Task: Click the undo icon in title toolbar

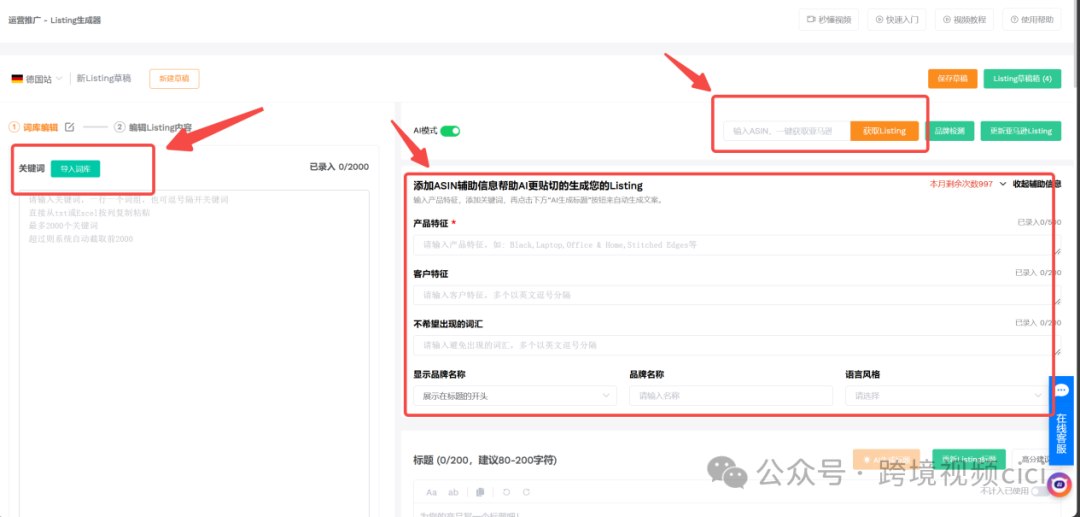Action: click(506, 492)
